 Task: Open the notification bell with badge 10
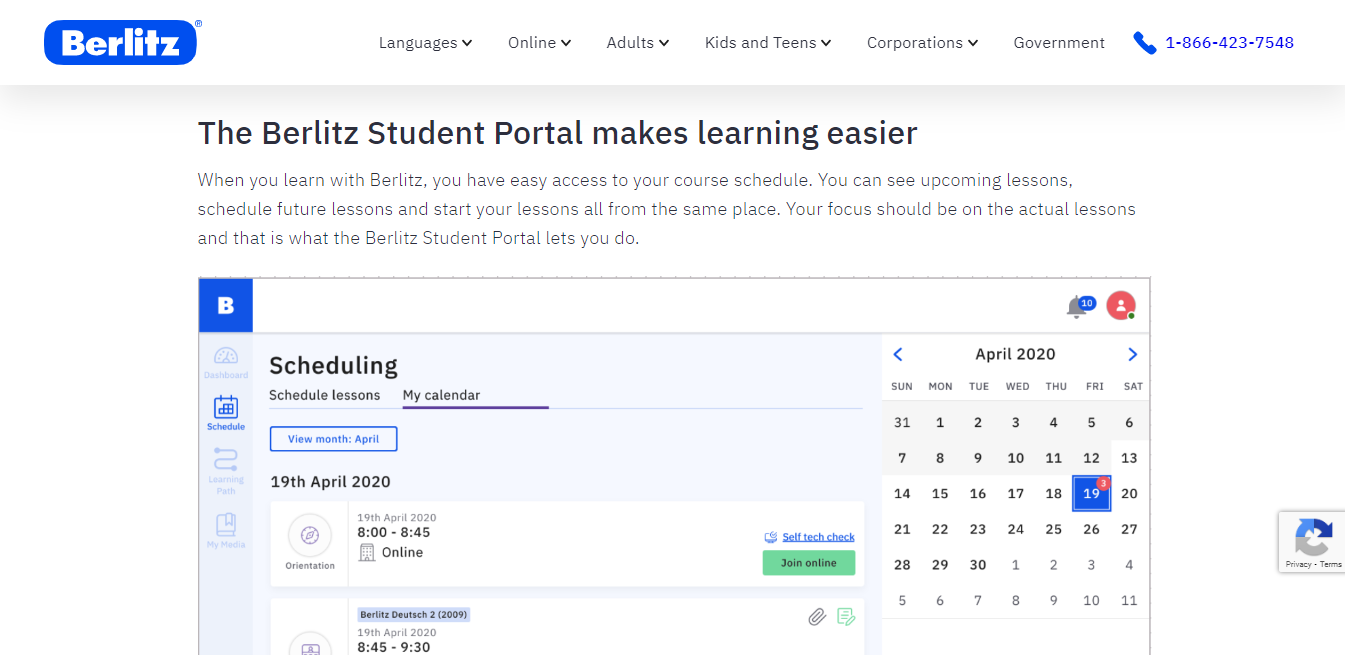tap(1078, 307)
